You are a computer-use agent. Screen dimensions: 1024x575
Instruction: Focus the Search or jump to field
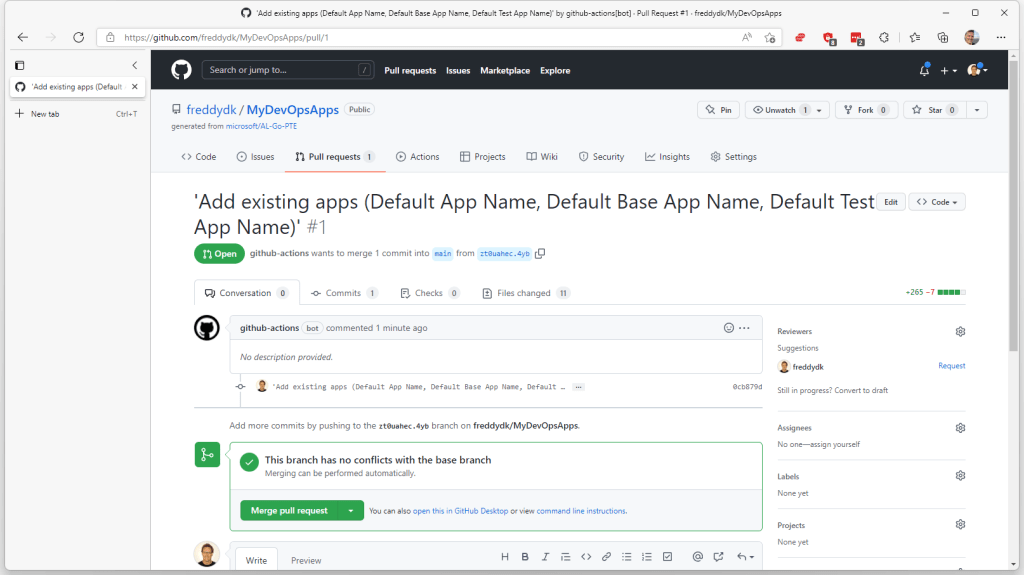[288, 70]
